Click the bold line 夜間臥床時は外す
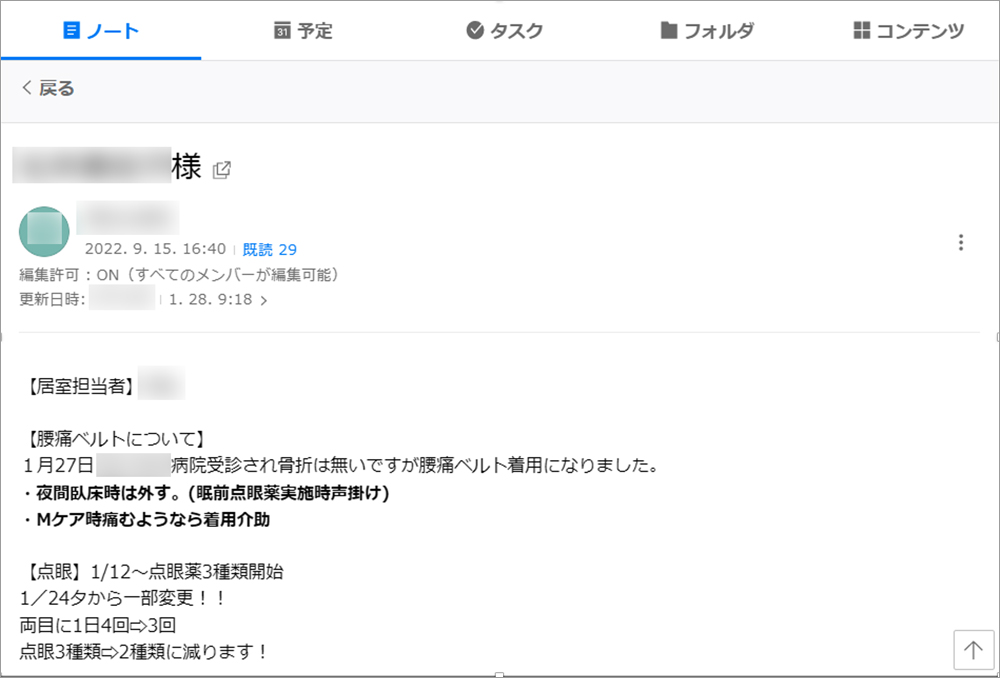The height and width of the screenshot is (678, 1000). coord(205,493)
